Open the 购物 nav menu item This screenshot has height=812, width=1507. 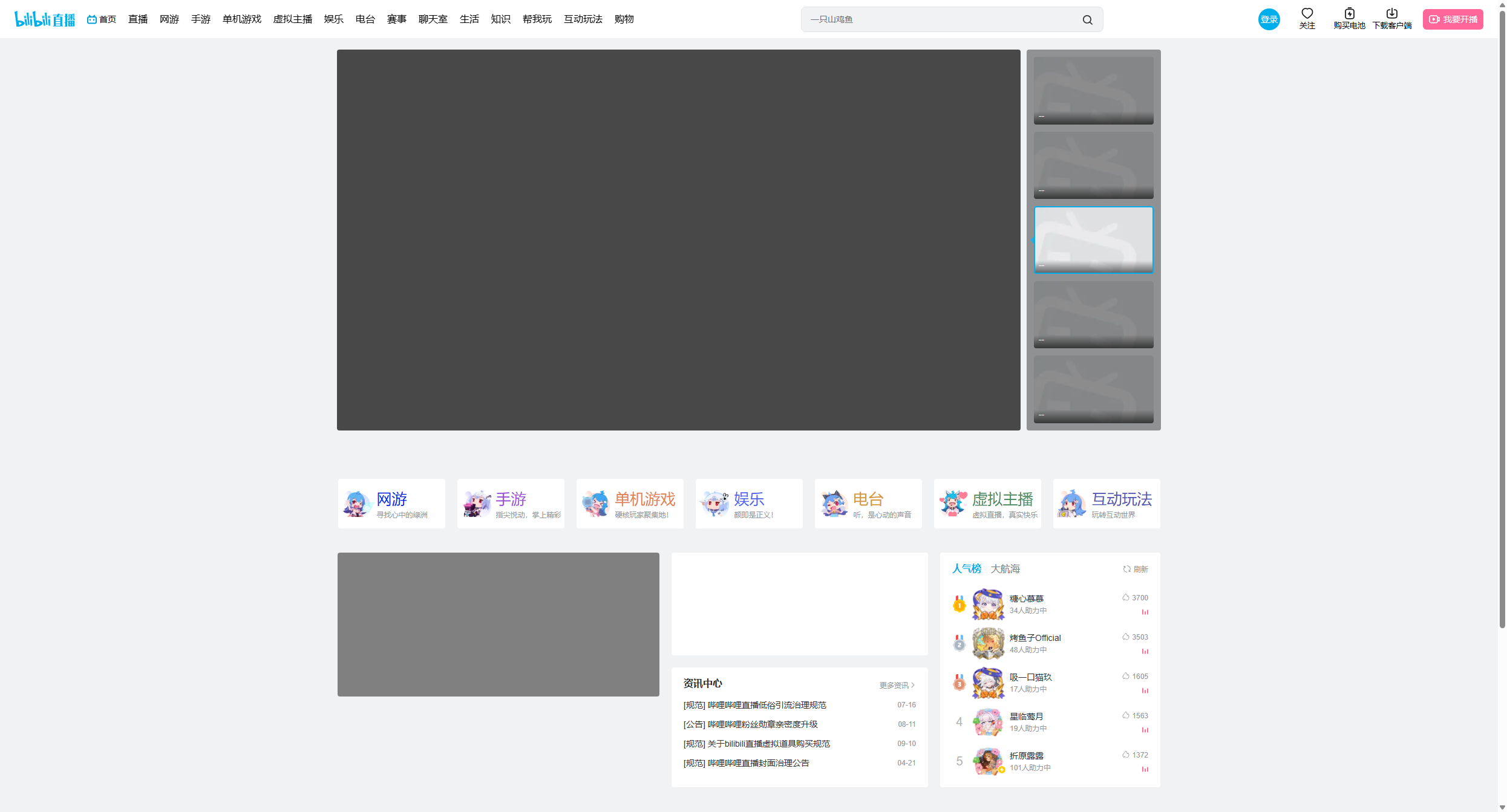tap(624, 19)
